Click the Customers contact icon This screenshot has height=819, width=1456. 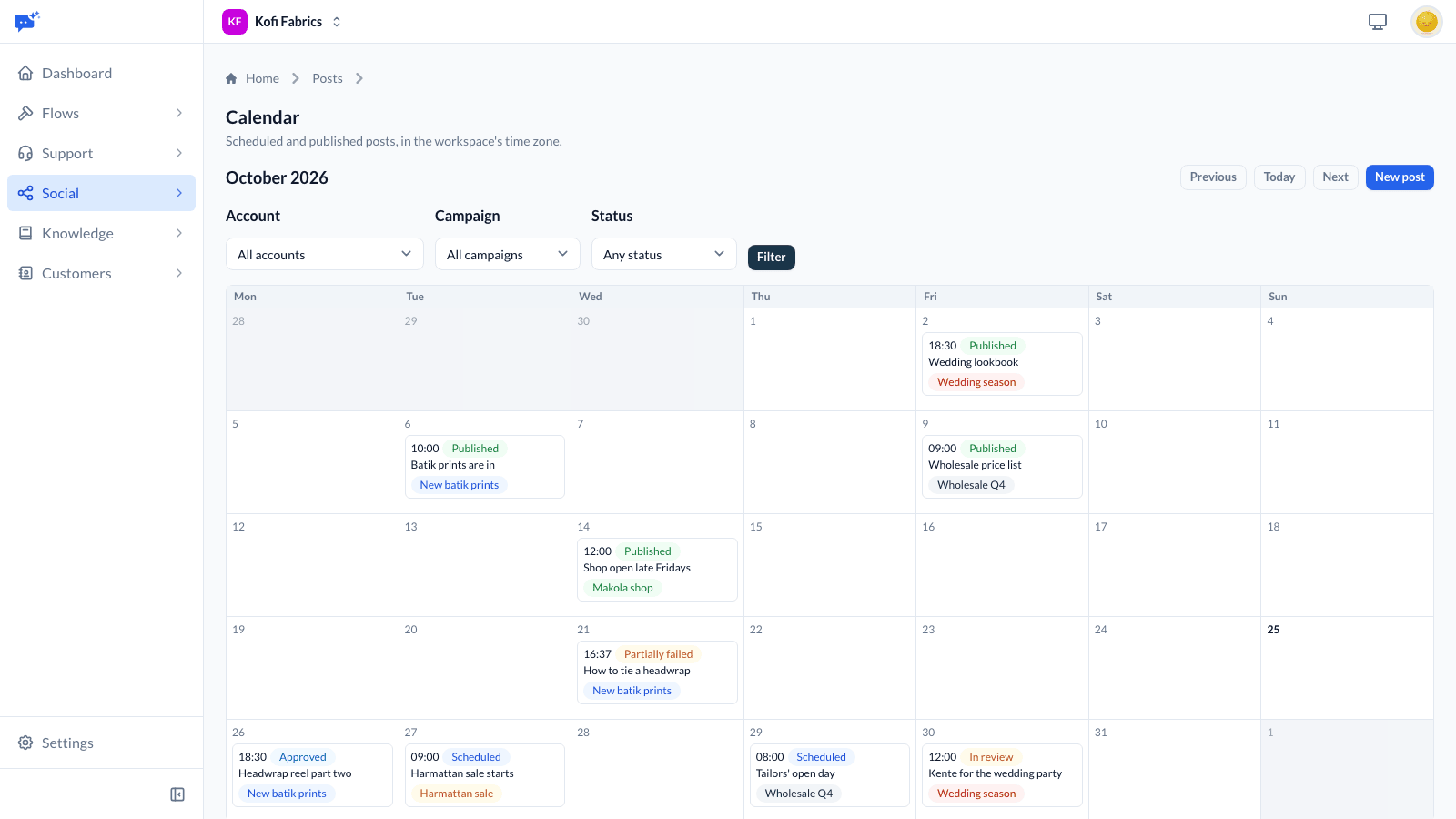click(x=25, y=273)
